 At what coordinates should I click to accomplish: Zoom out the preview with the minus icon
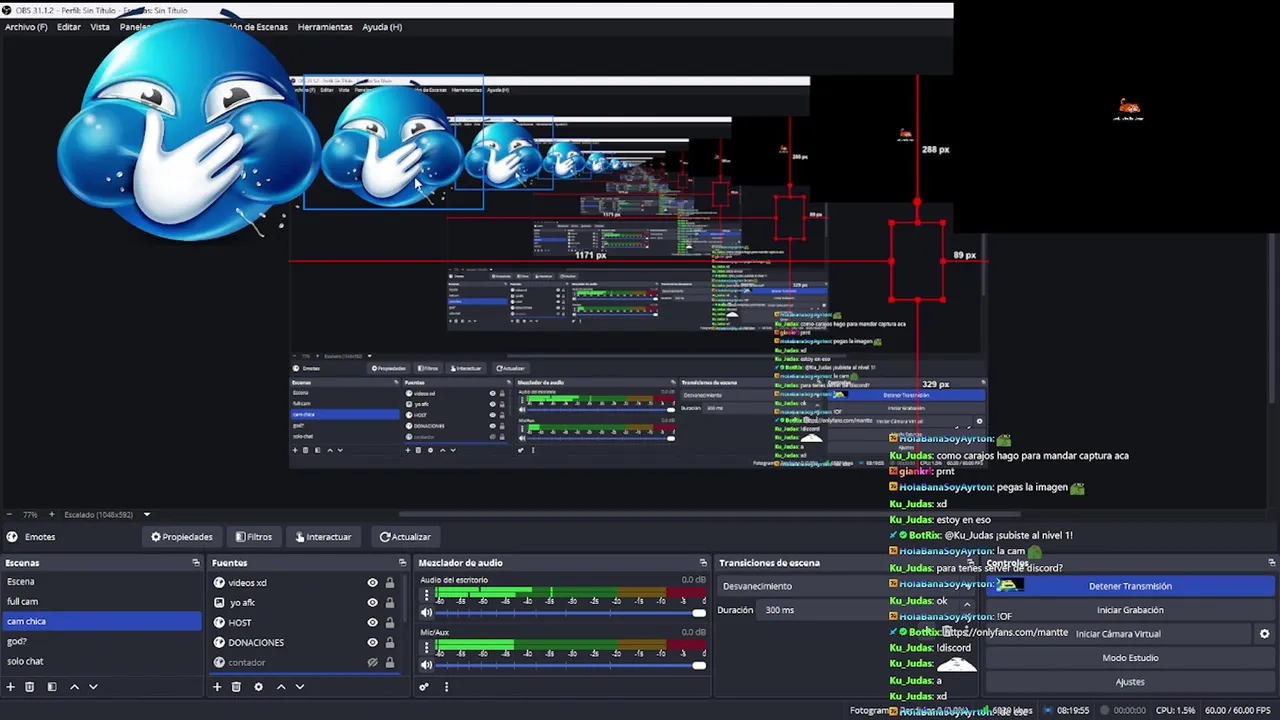11,515
